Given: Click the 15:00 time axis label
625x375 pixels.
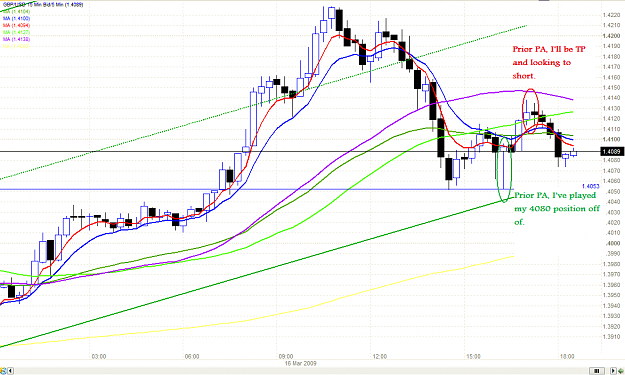Looking at the screenshot, I should point(473,356).
